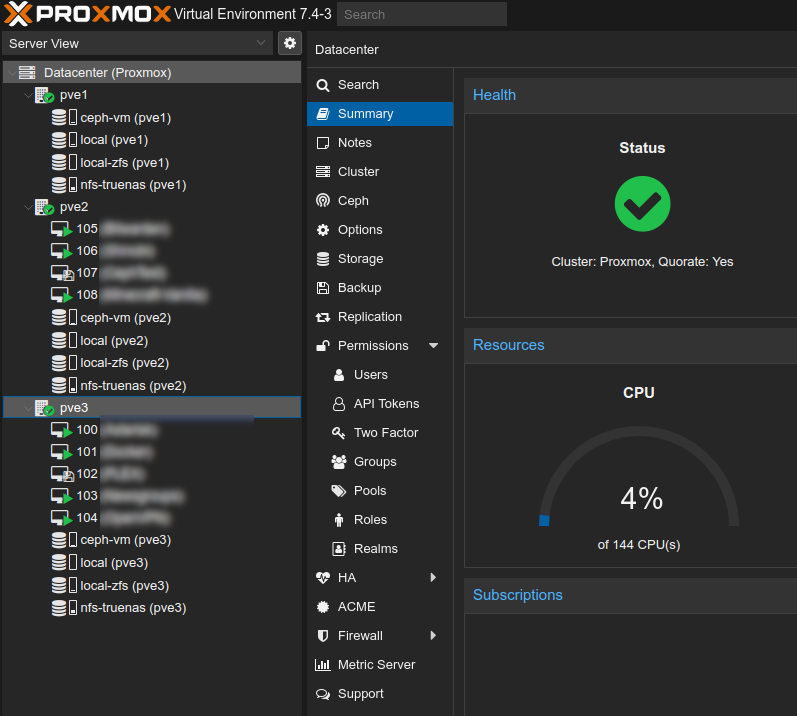Select VM 106 in the tree
The width and height of the screenshot is (797, 716).
click(152, 251)
